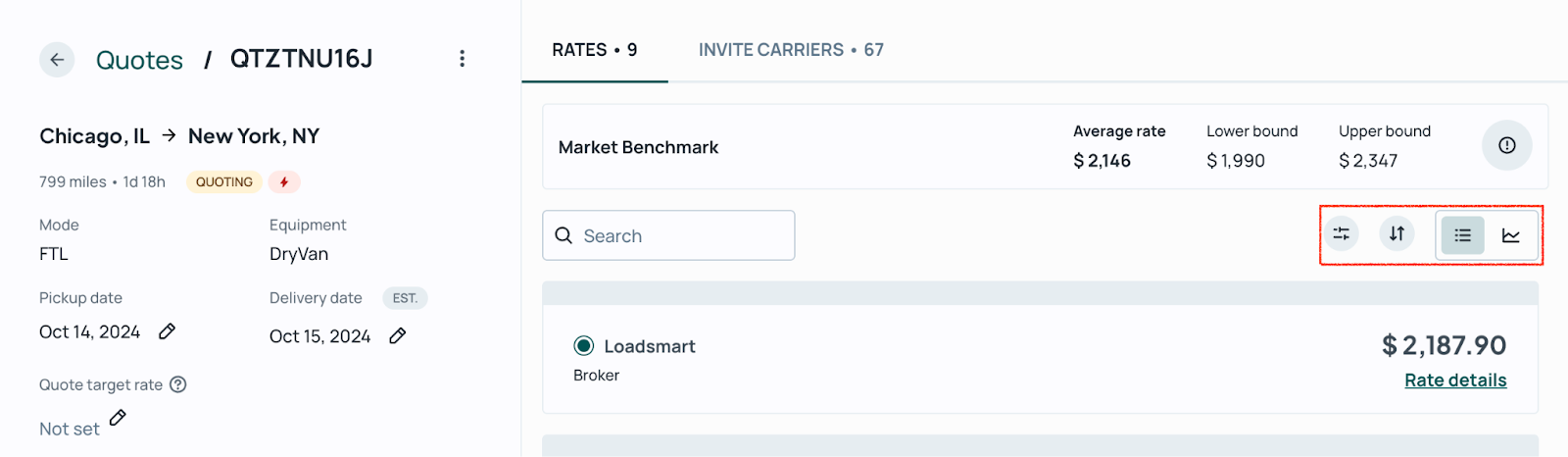Edit the quote target rate pencil
The width and height of the screenshot is (1568, 457).
[x=118, y=418]
